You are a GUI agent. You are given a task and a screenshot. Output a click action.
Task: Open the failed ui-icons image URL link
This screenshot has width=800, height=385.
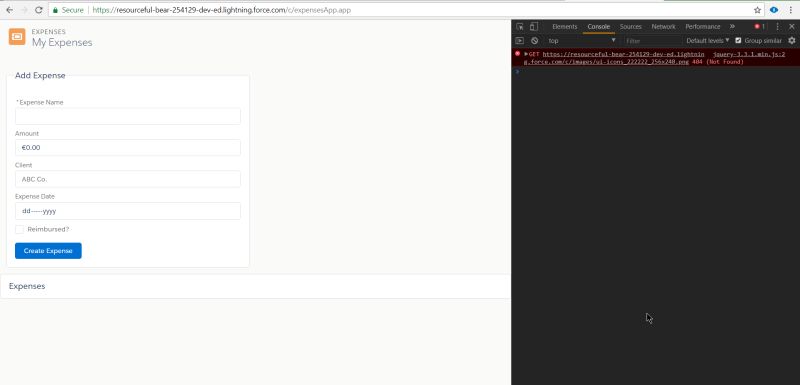(615, 58)
